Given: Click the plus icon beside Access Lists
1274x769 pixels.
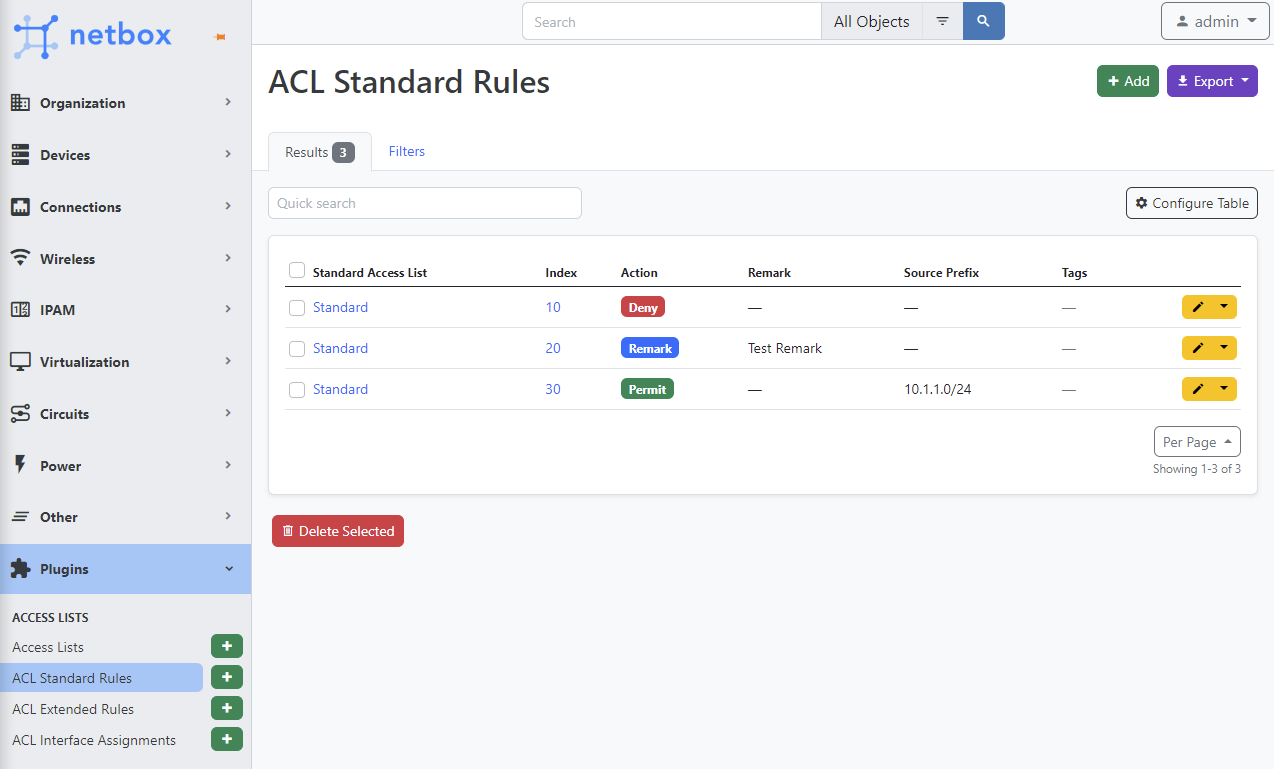Looking at the screenshot, I should pyautogui.click(x=227, y=647).
